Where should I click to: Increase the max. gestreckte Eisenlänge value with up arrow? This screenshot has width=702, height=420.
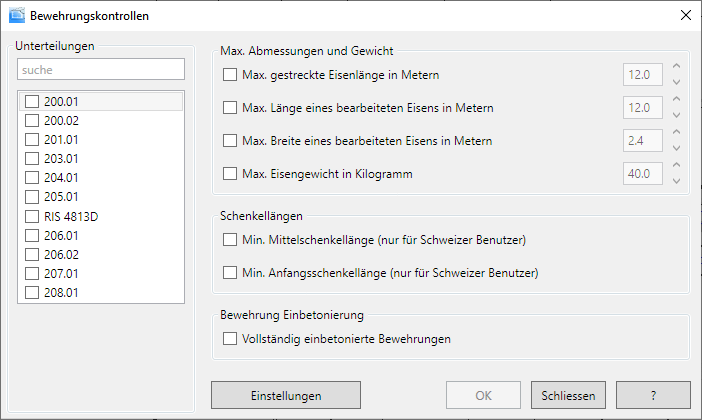coord(677,68)
